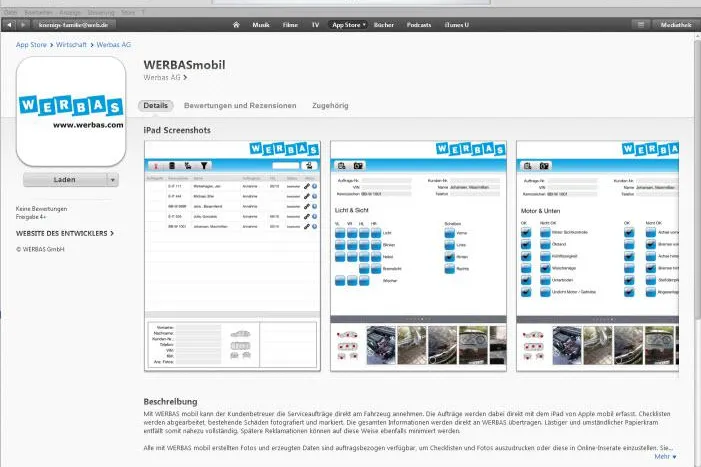Image resolution: width=701 pixels, height=467 pixels.
Task: Switch to the Podcasts section
Action: pos(419,25)
